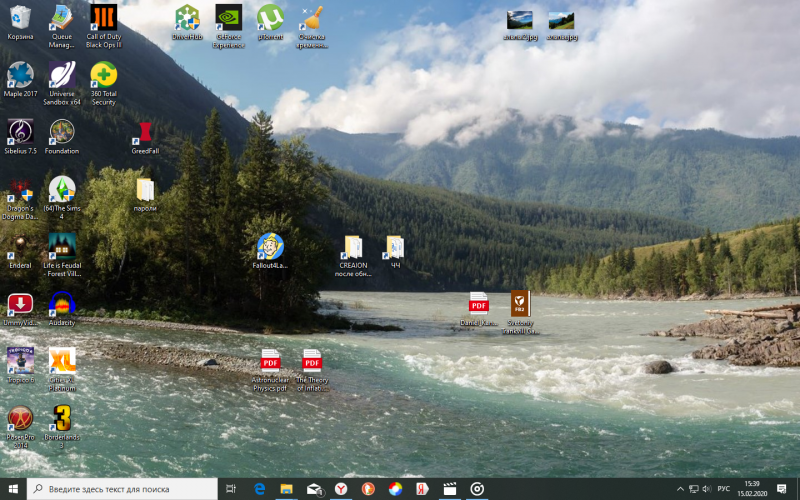Viewport: 800px width, 500px height.
Task: Open the multicolor circle taskbar app
Action: [395, 489]
